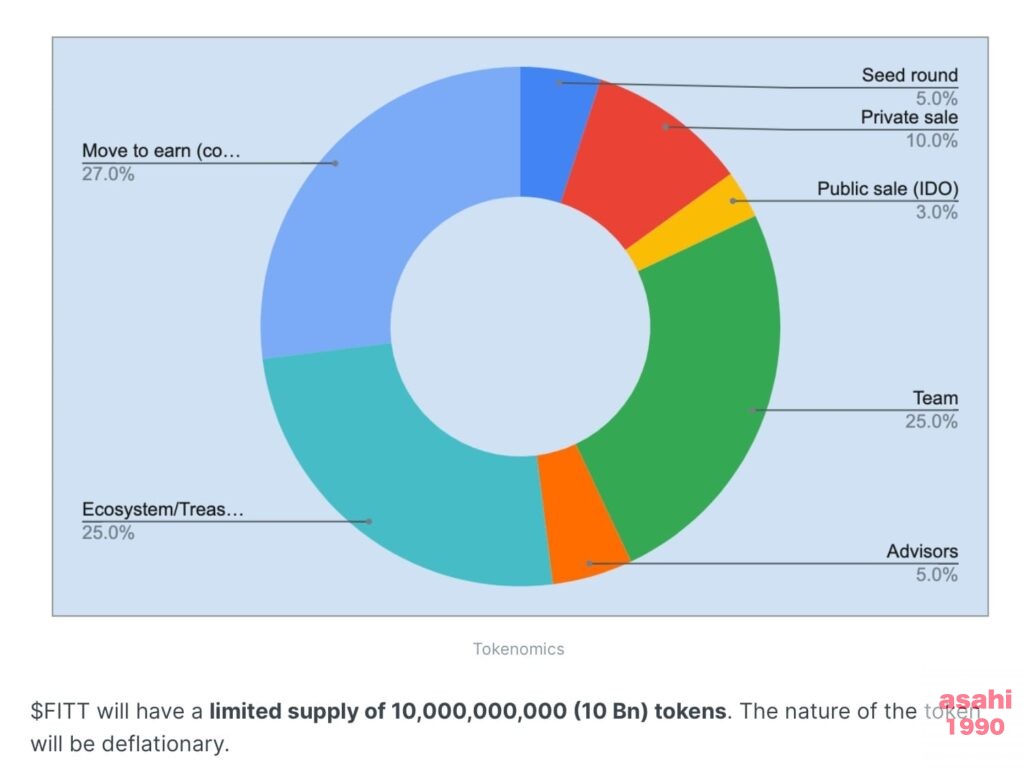Click the truncated Move to earn (co… label
The image size is (1024, 769).
tap(161, 151)
